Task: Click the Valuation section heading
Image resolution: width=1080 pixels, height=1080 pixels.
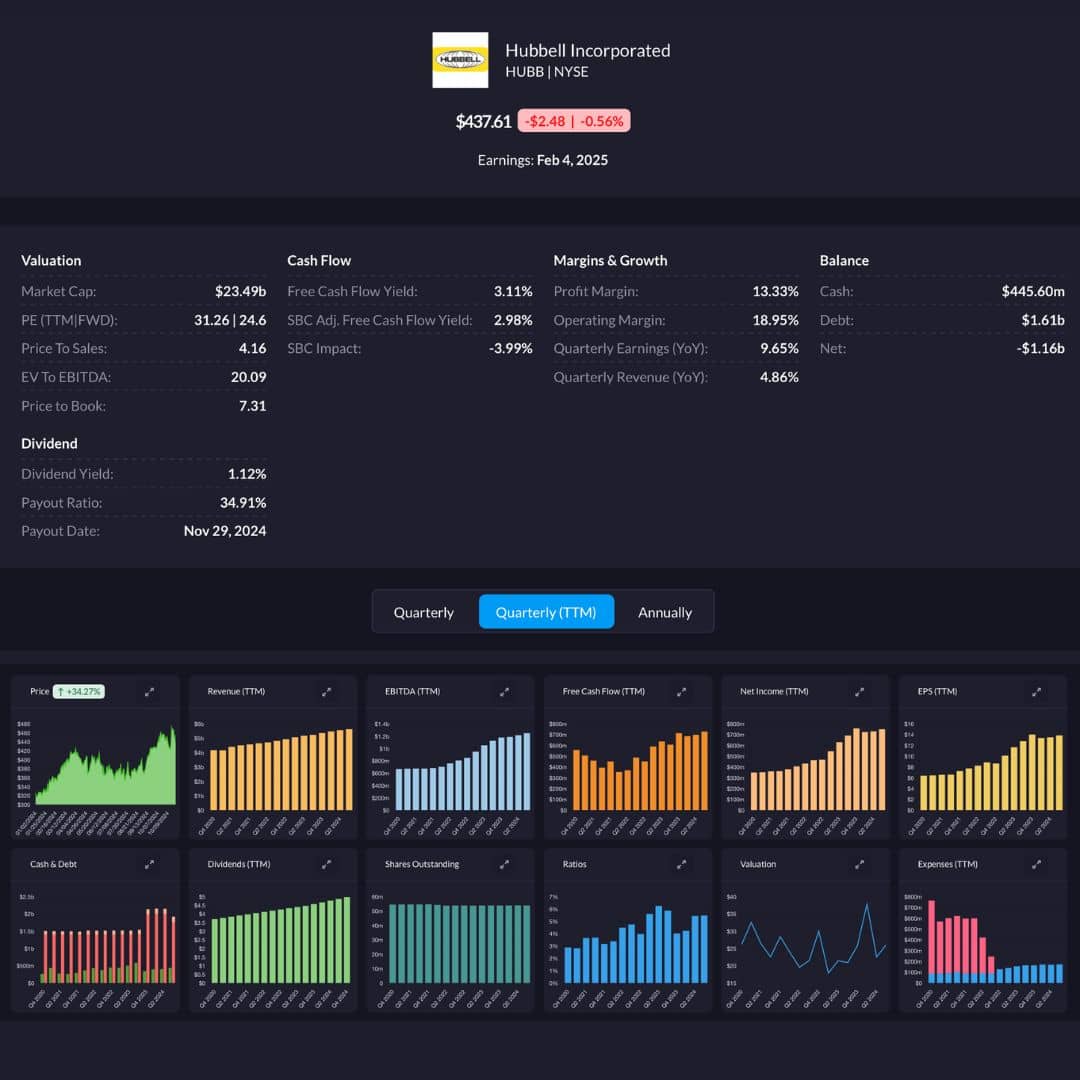Action: 51,260
